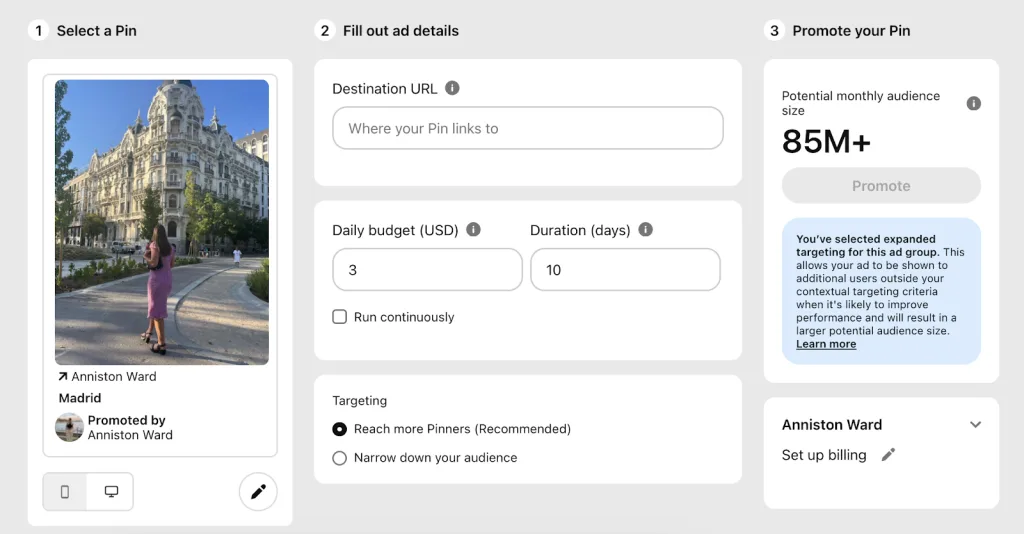Click the Daily budget field showing 3
Image resolution: width=1024 pixels, height=534 pixels.
(x=427, y=270)
